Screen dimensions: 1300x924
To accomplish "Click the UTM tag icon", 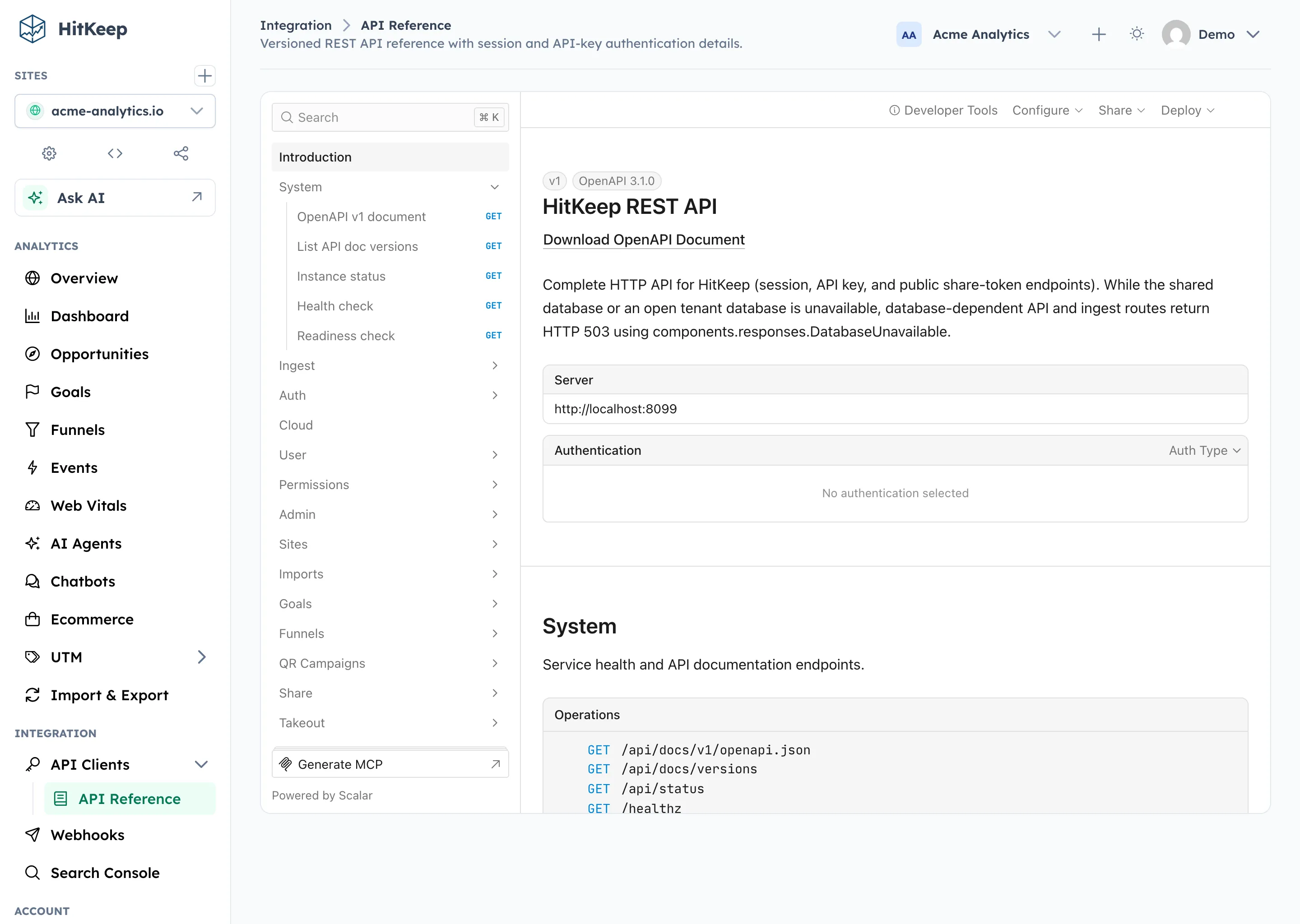I will (x=32, y=657).
